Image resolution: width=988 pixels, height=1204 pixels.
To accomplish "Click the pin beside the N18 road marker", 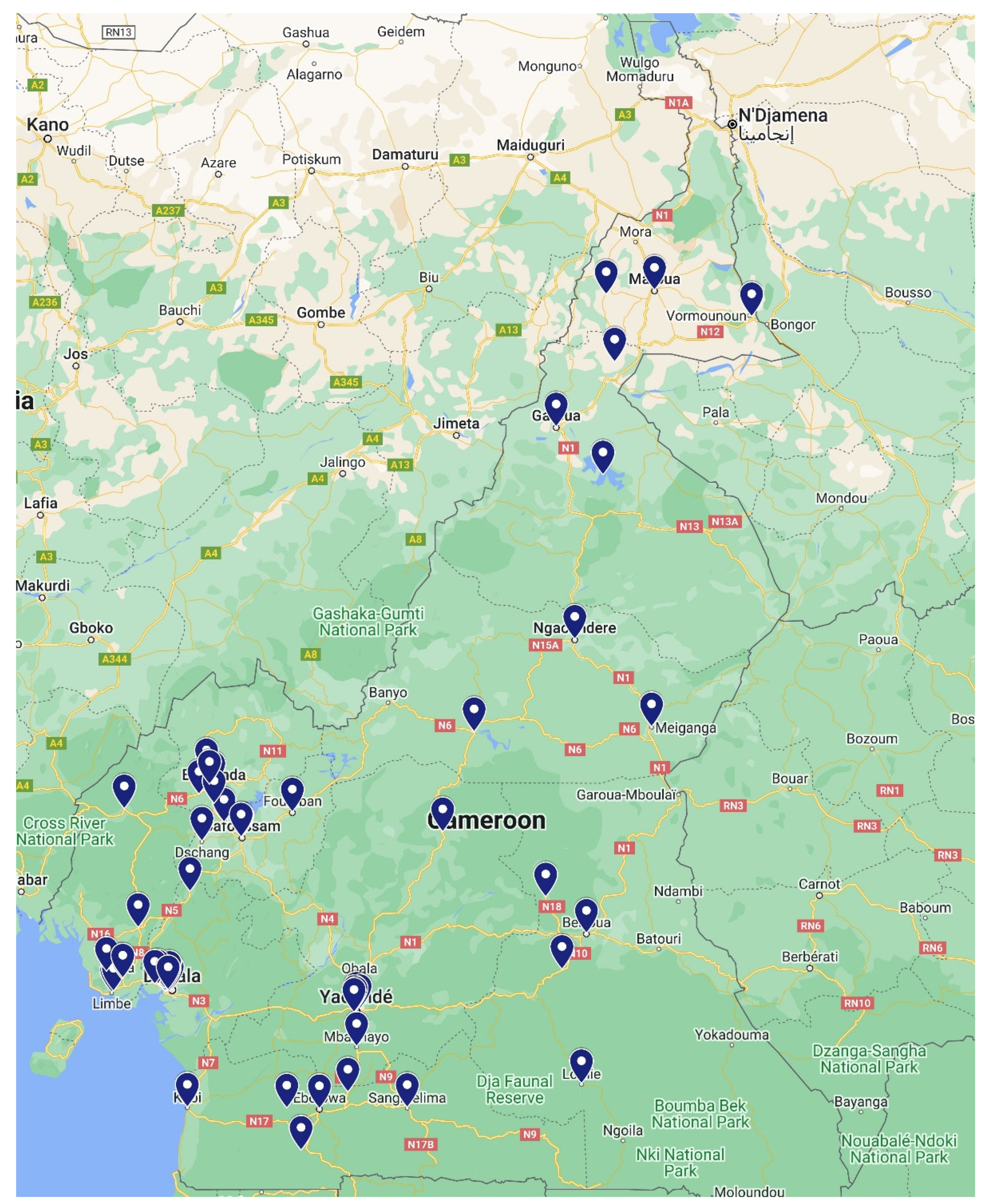I will click(545, 876).
